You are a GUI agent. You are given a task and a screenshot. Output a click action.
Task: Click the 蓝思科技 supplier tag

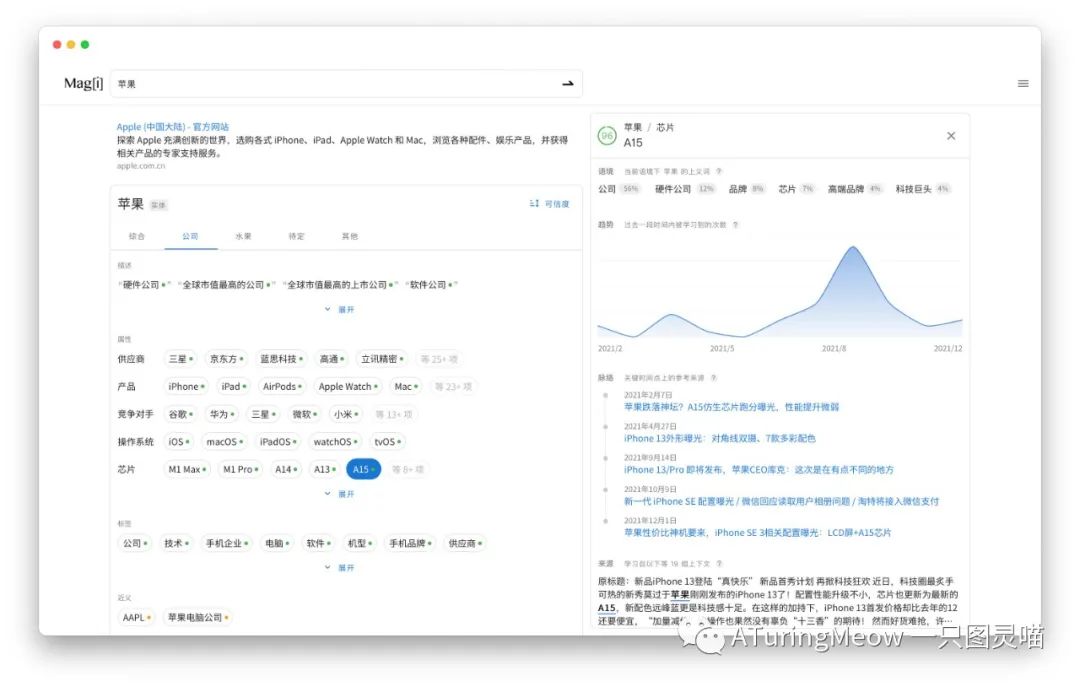click(x=281, y=359)
